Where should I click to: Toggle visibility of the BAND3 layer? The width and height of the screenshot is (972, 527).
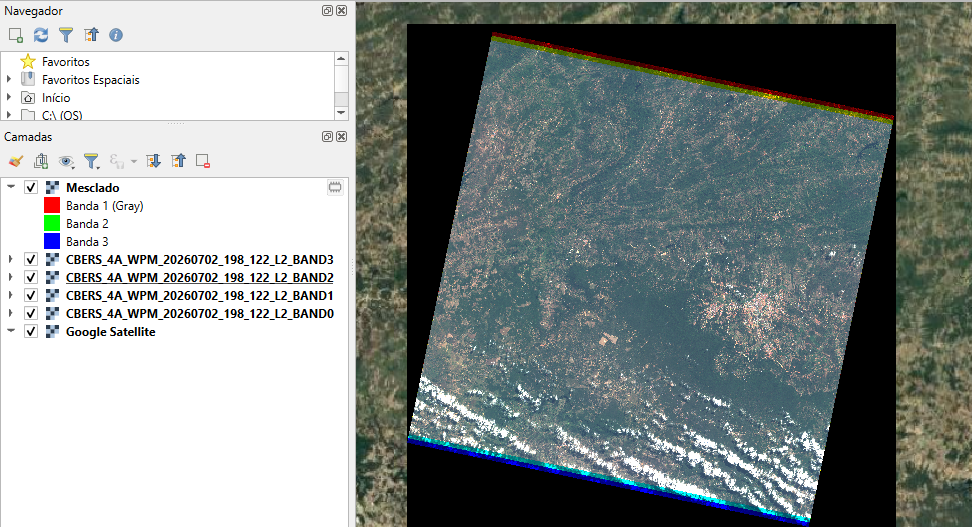click(x=31, y=259)
